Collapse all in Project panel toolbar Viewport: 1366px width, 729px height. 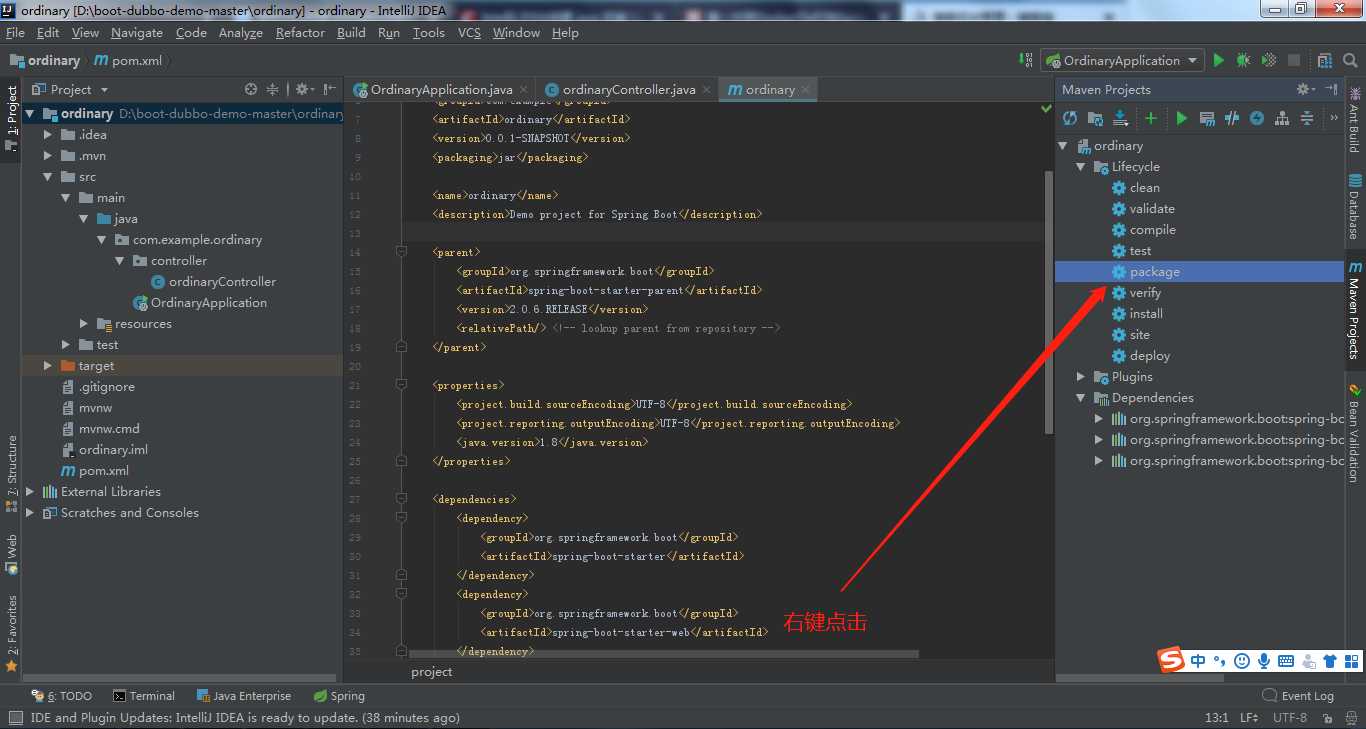coord(272,89)
